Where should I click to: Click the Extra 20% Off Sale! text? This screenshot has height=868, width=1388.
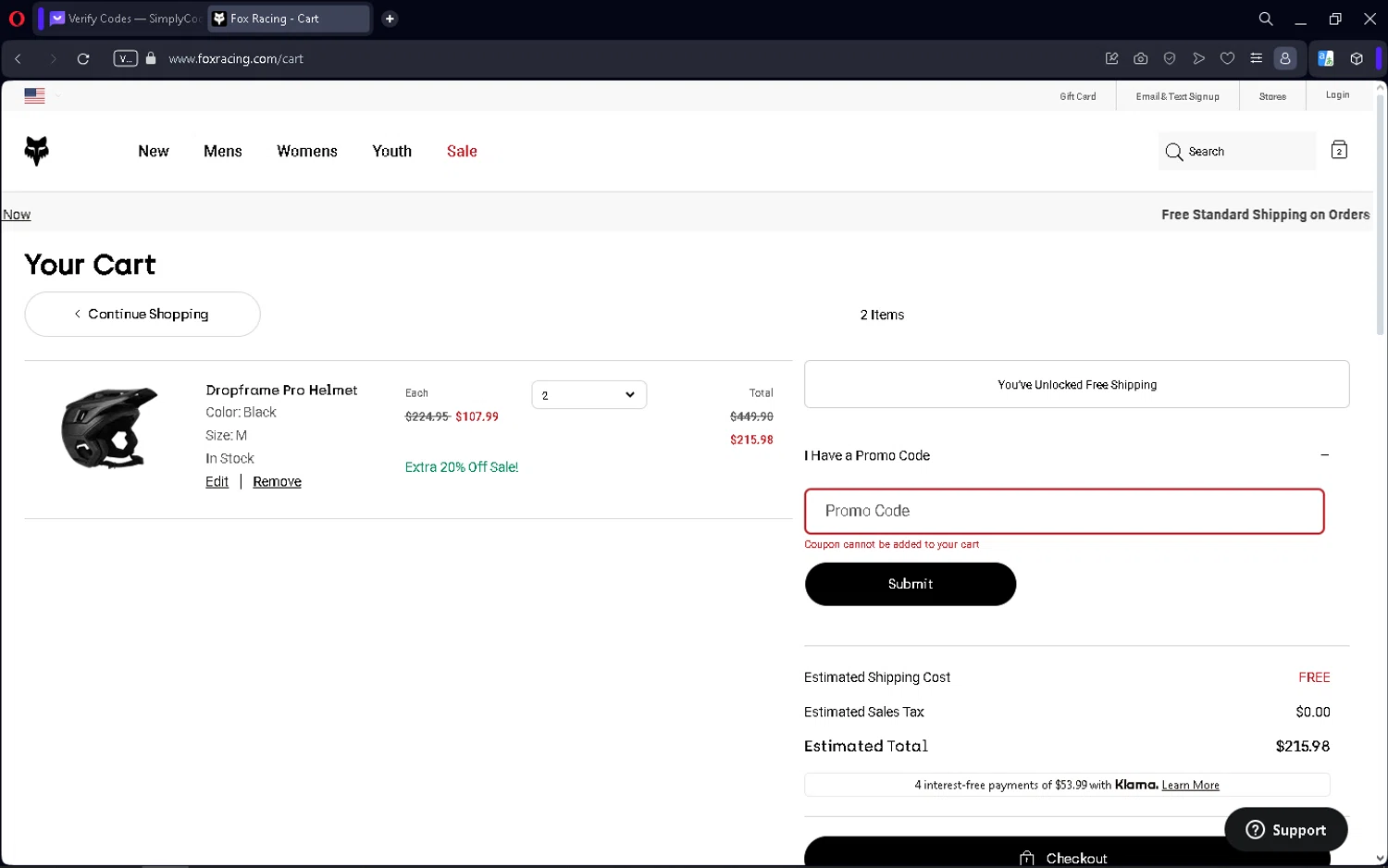462,467
